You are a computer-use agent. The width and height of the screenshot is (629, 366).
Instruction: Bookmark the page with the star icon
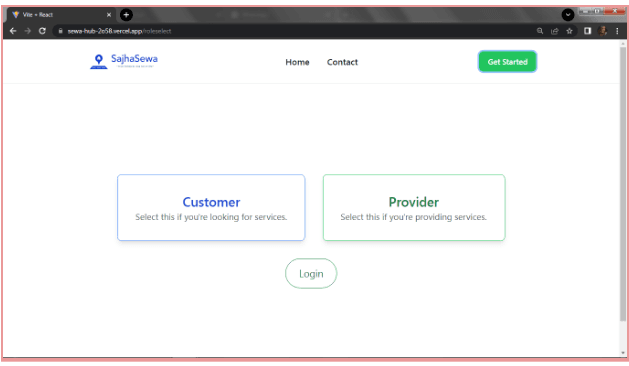[569, 31]
